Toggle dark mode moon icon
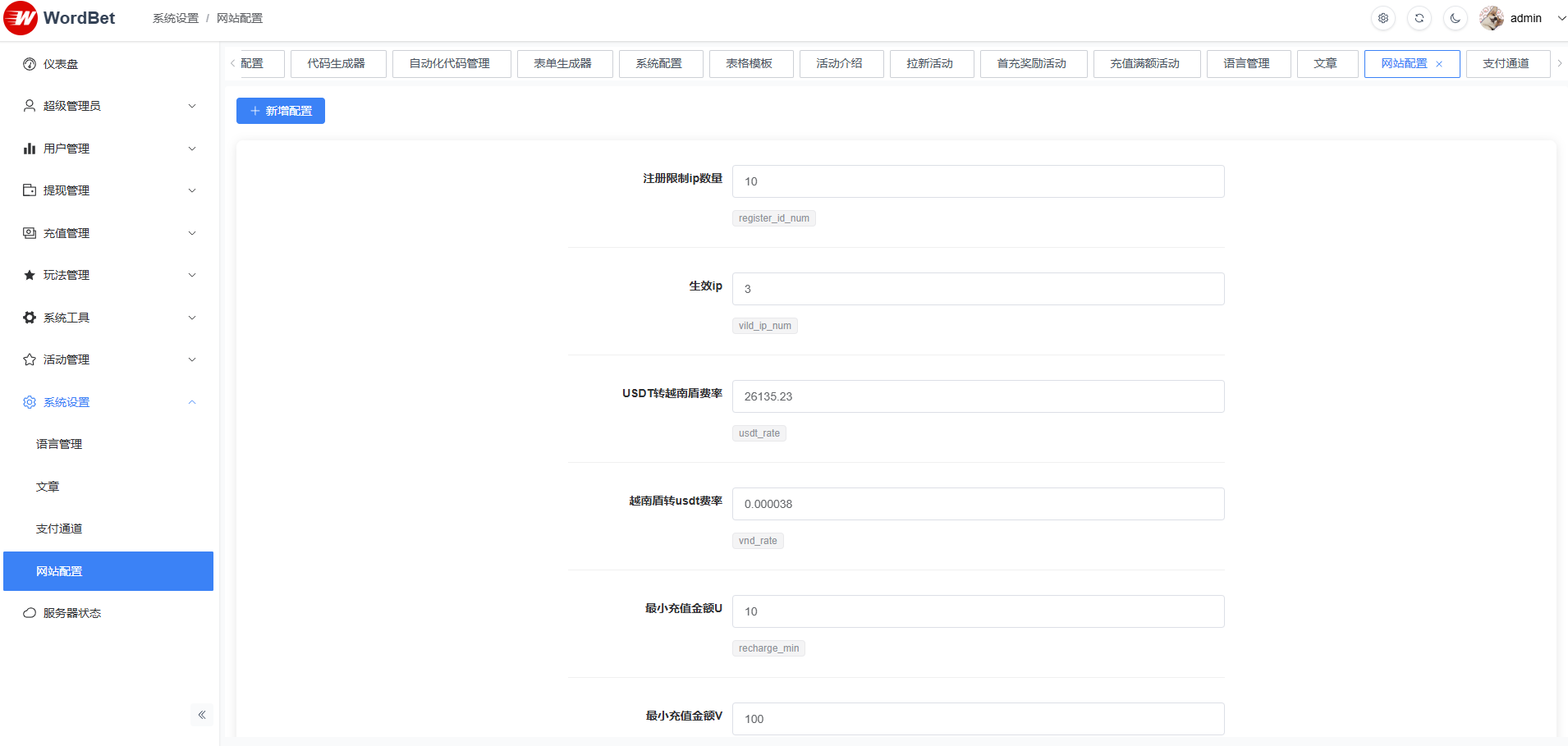This screenshot has width=1568, height=746. pyautogui.click(x=1456, y=18)
